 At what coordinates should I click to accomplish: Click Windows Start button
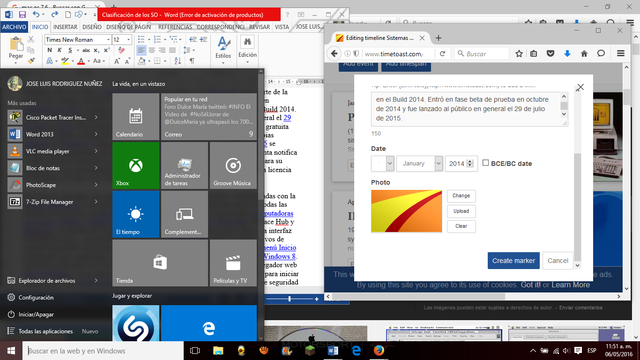pos(11,351)
